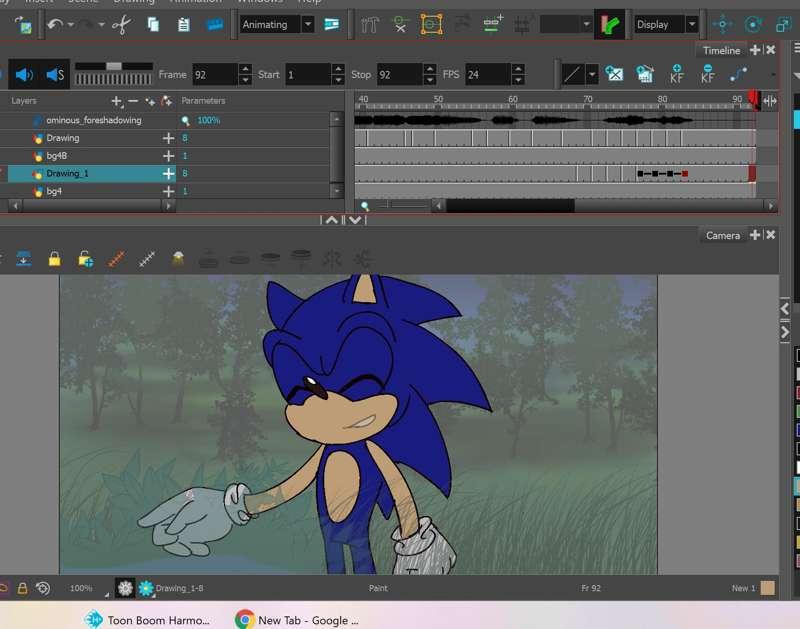Click the green peg scissors icon
Image resolution: width=800 pixels, height=629 pixels.
401,24
